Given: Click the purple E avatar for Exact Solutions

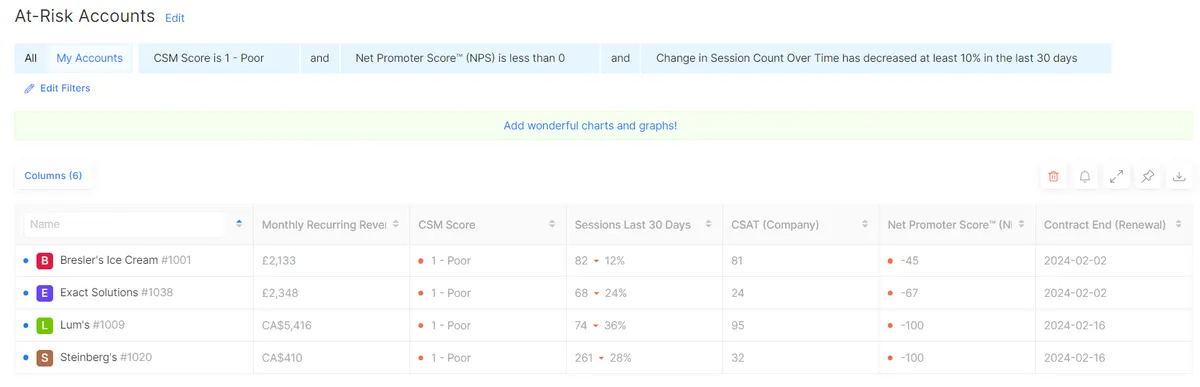Looking at the screenshot, I should [x=44, y=293].
